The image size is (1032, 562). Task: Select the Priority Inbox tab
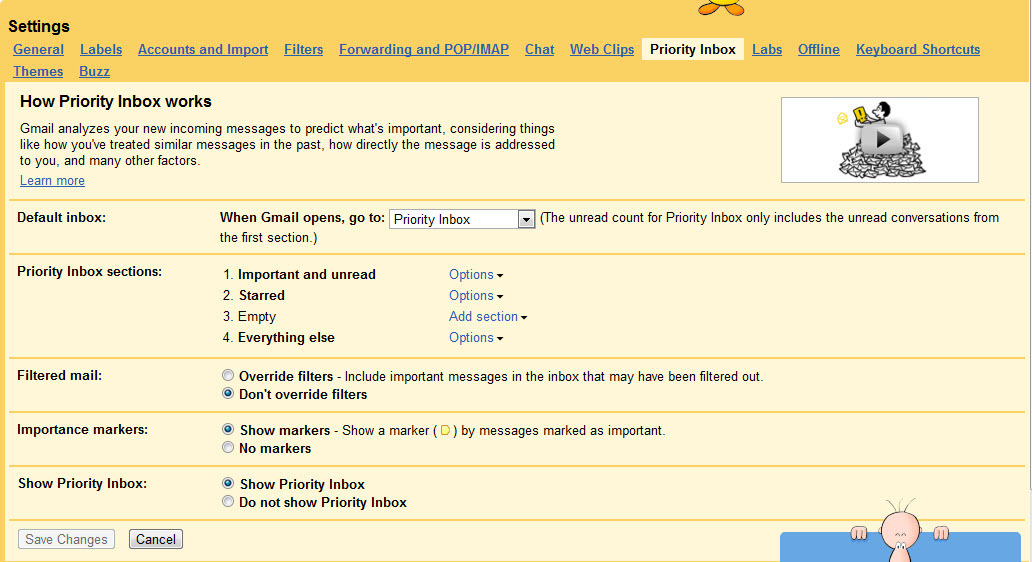pos(692,49)
